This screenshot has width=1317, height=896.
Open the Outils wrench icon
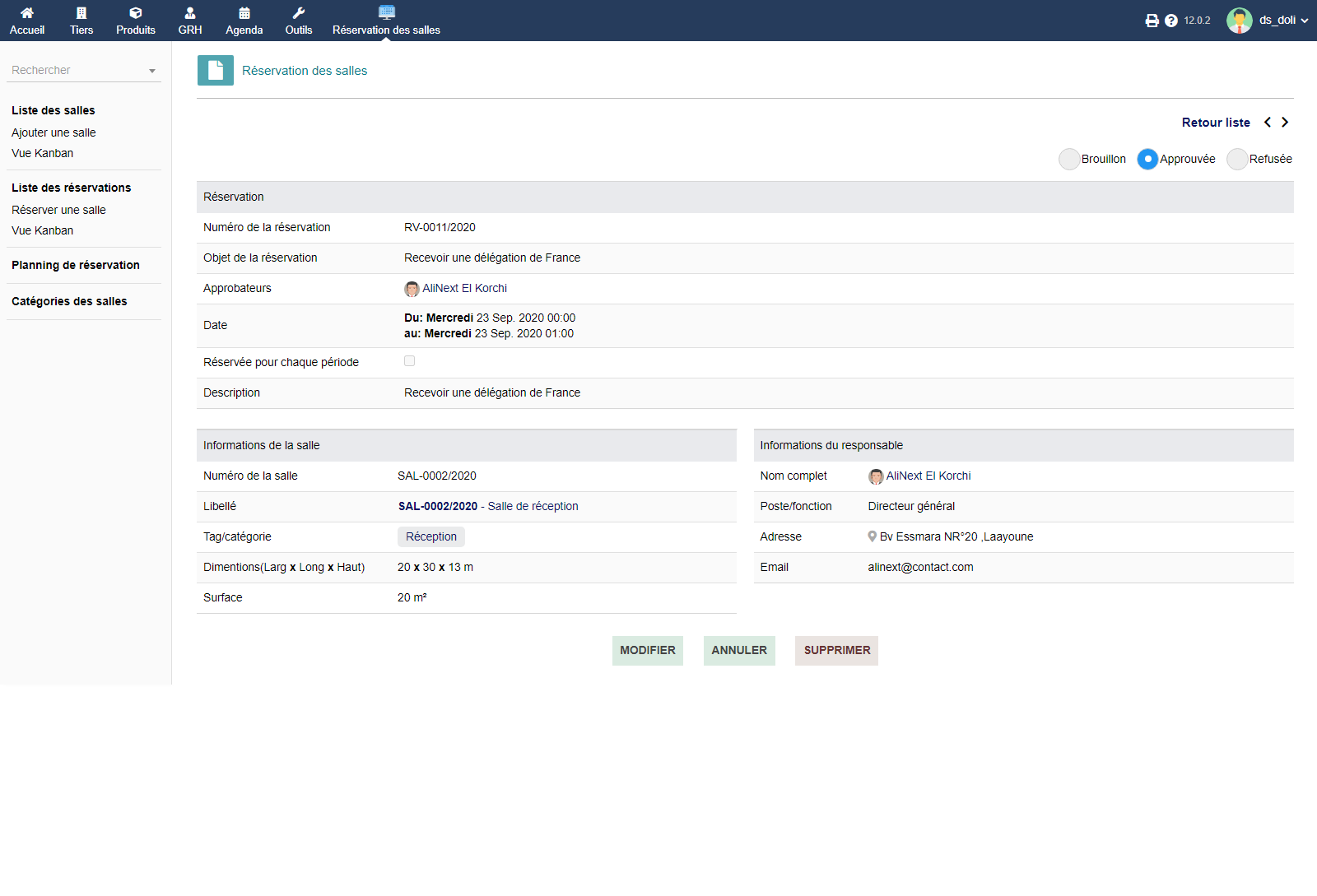(299, 13)
